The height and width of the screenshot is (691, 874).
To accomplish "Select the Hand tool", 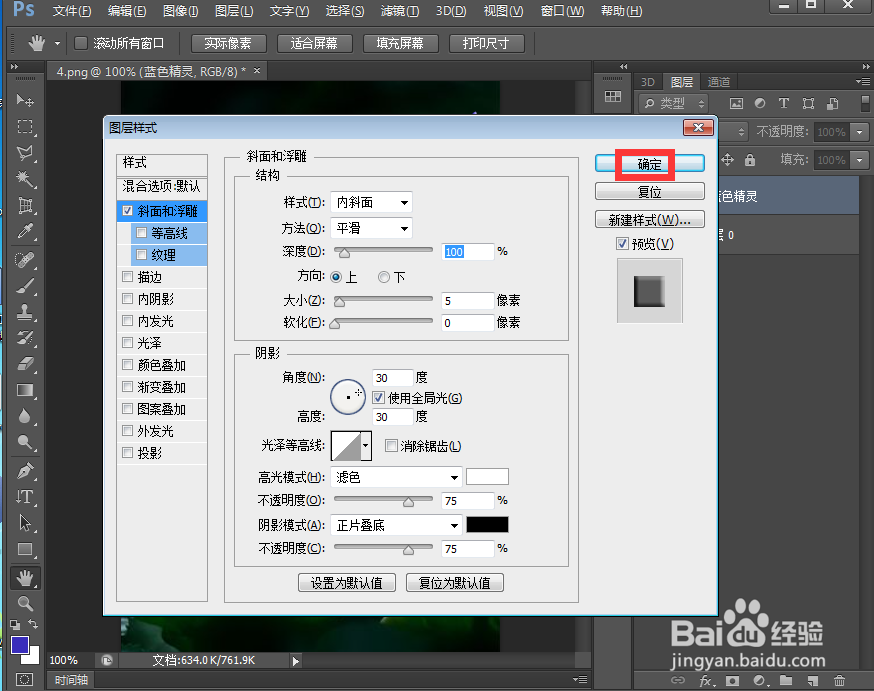I will [x=24, y=577].
